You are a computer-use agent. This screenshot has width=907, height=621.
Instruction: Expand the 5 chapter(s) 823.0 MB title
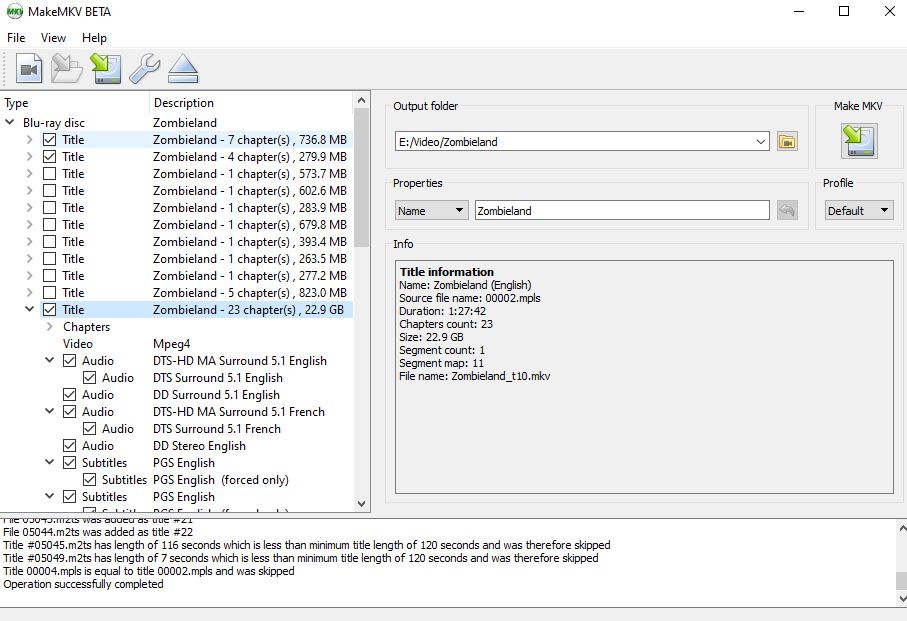click(x=30, y=293)
